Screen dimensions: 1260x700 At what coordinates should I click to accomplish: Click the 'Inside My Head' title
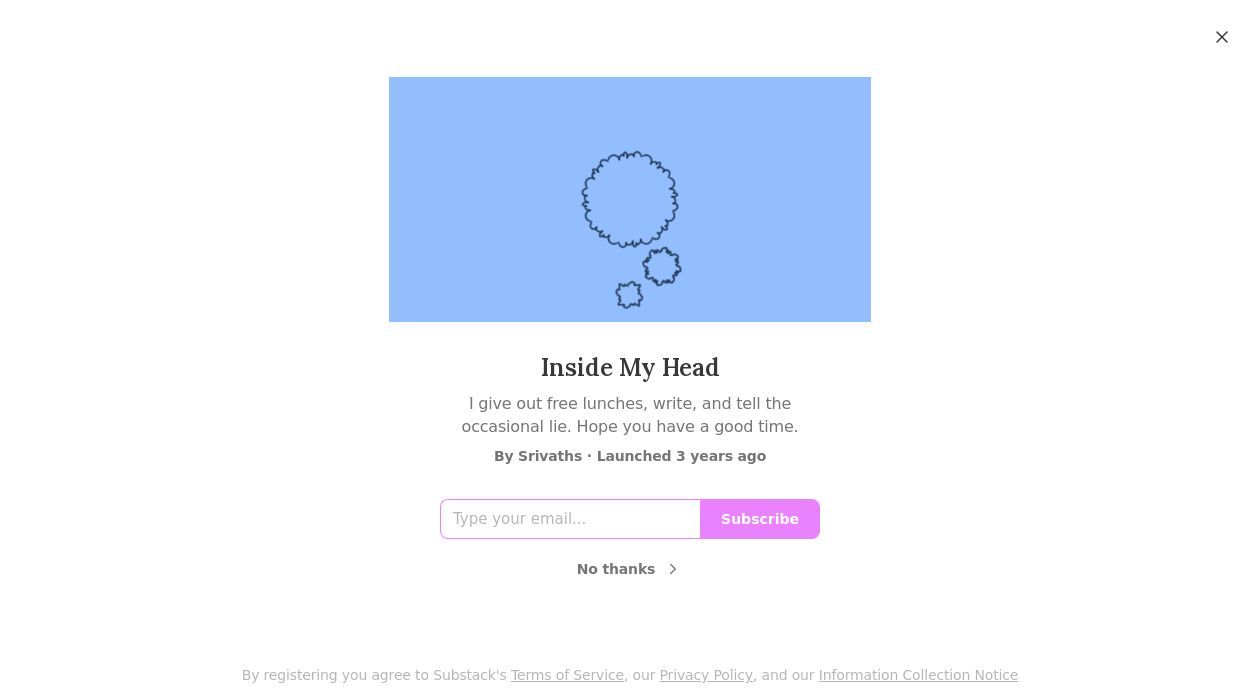click(630, 368)
